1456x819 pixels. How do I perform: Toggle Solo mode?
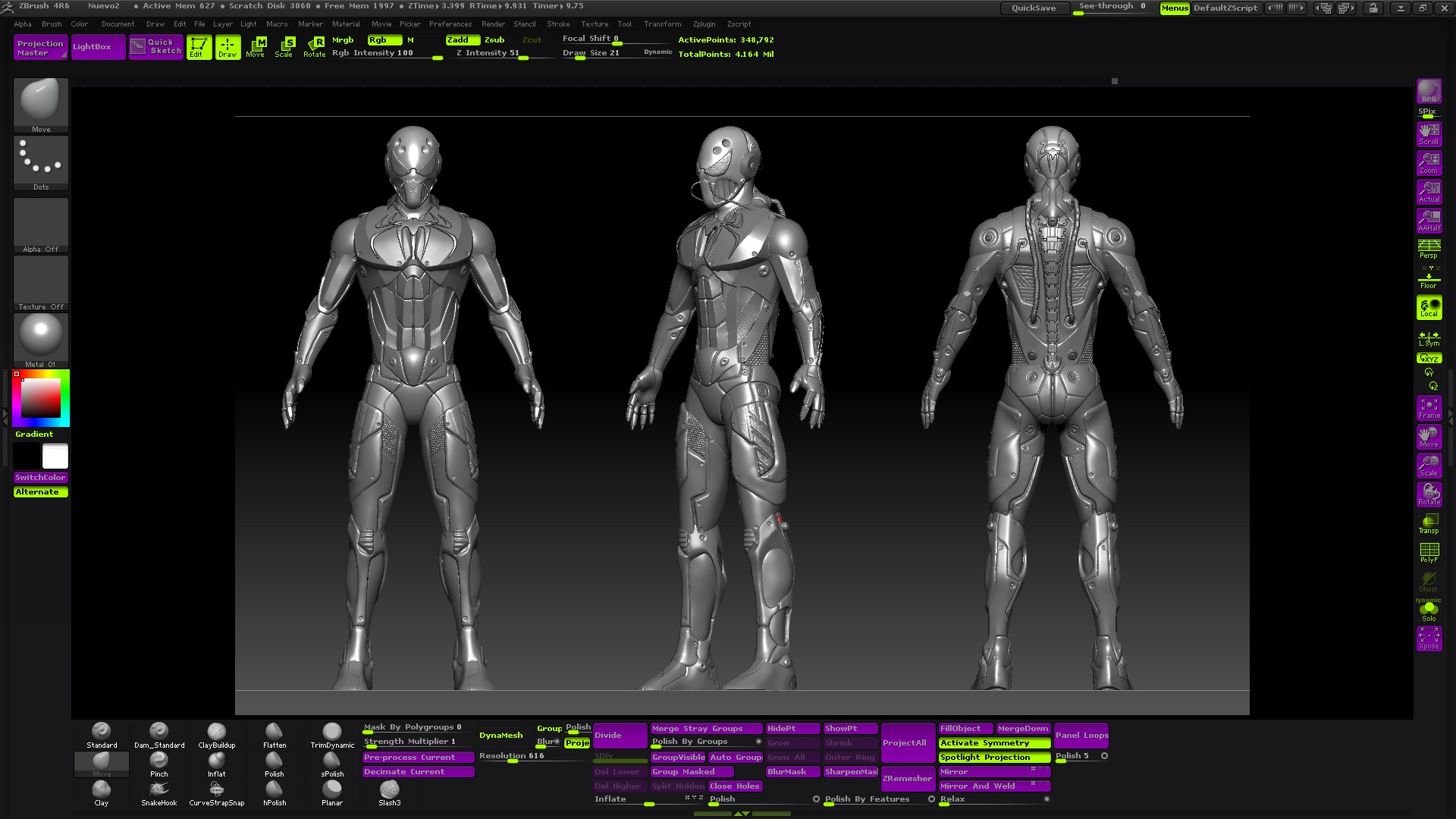point(1429,611)
